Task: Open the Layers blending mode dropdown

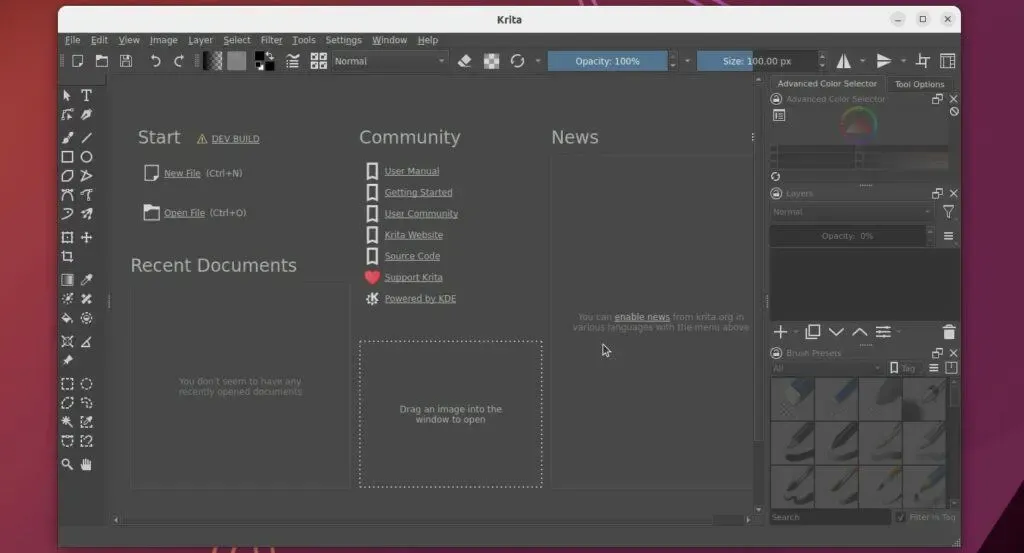Action: pyautogui.click(x=852, y=212)
